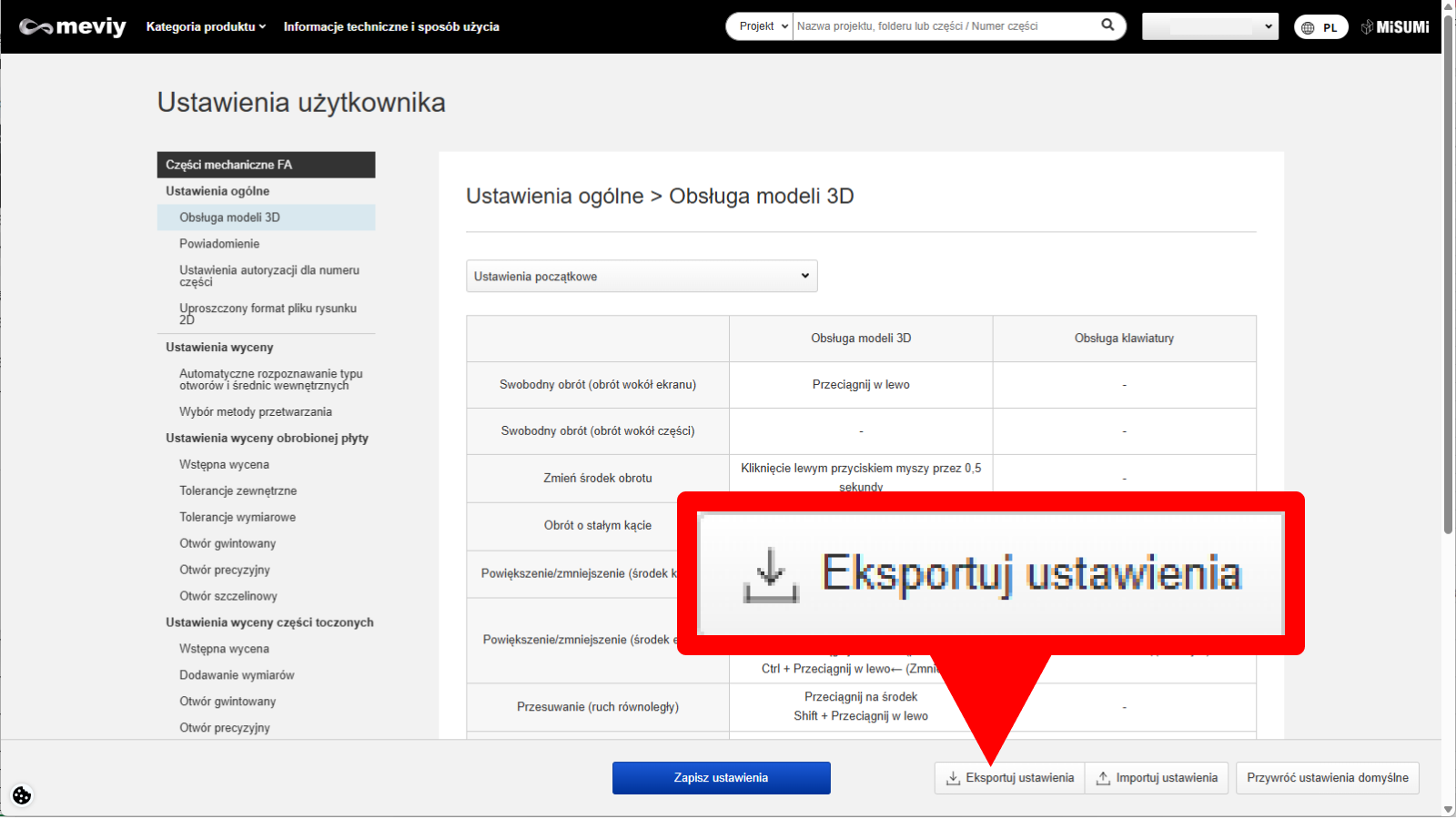1456x819 pixels.
Task: Focus the project name search field
Action: (945, 26)
